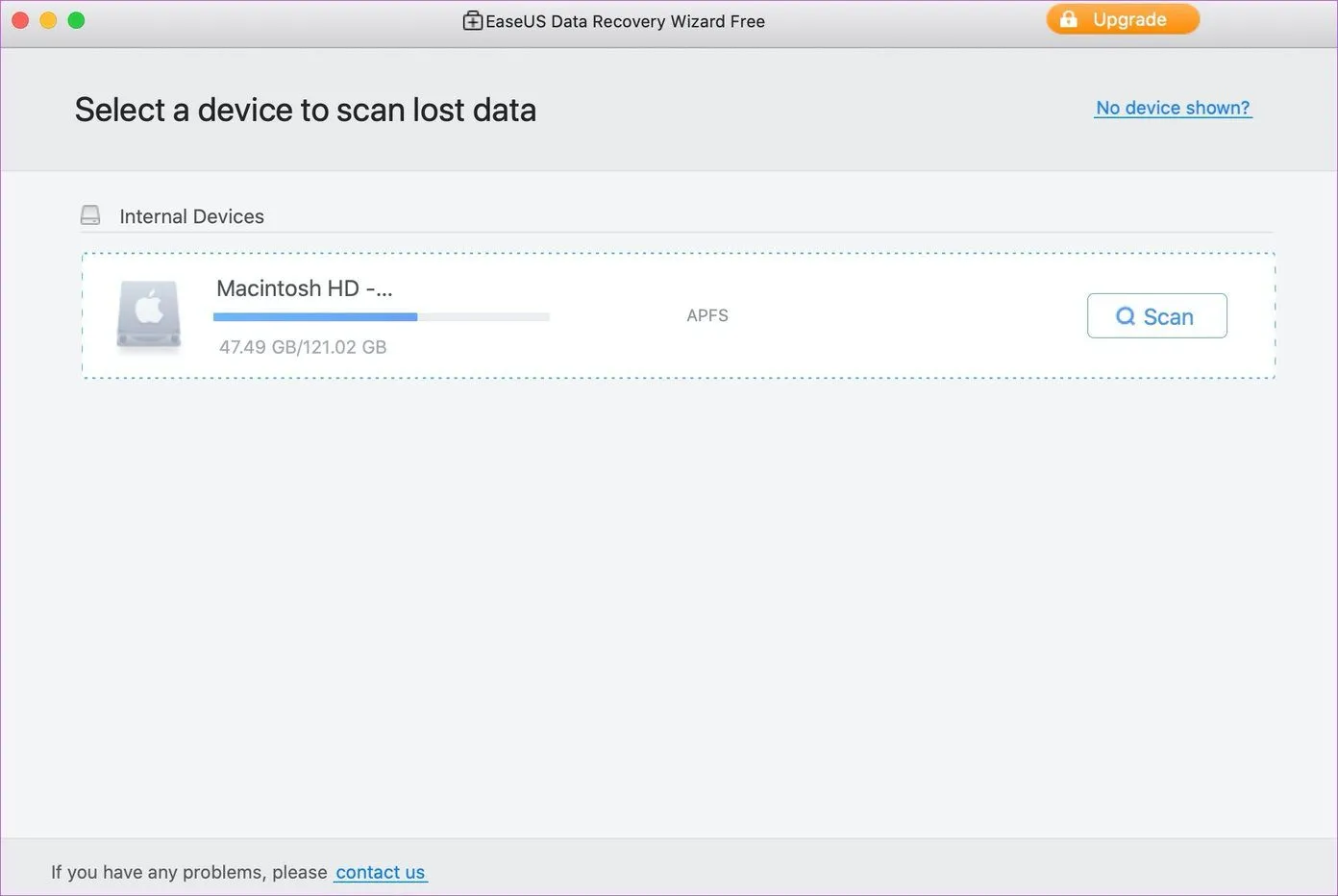Open the "No device shown?" help link
Image resolution: width=1338 pixels, height=896 pixels.
coord(1173,108)
